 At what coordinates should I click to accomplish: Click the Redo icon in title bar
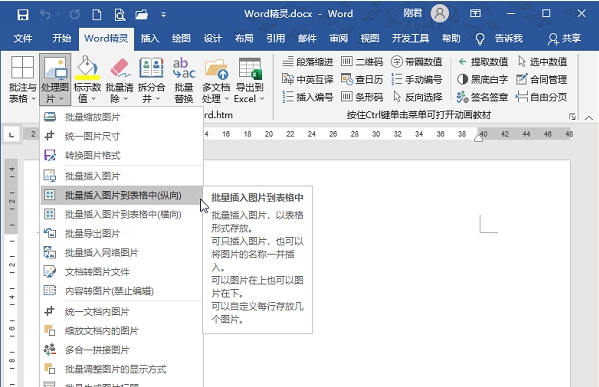click(75, 15)
